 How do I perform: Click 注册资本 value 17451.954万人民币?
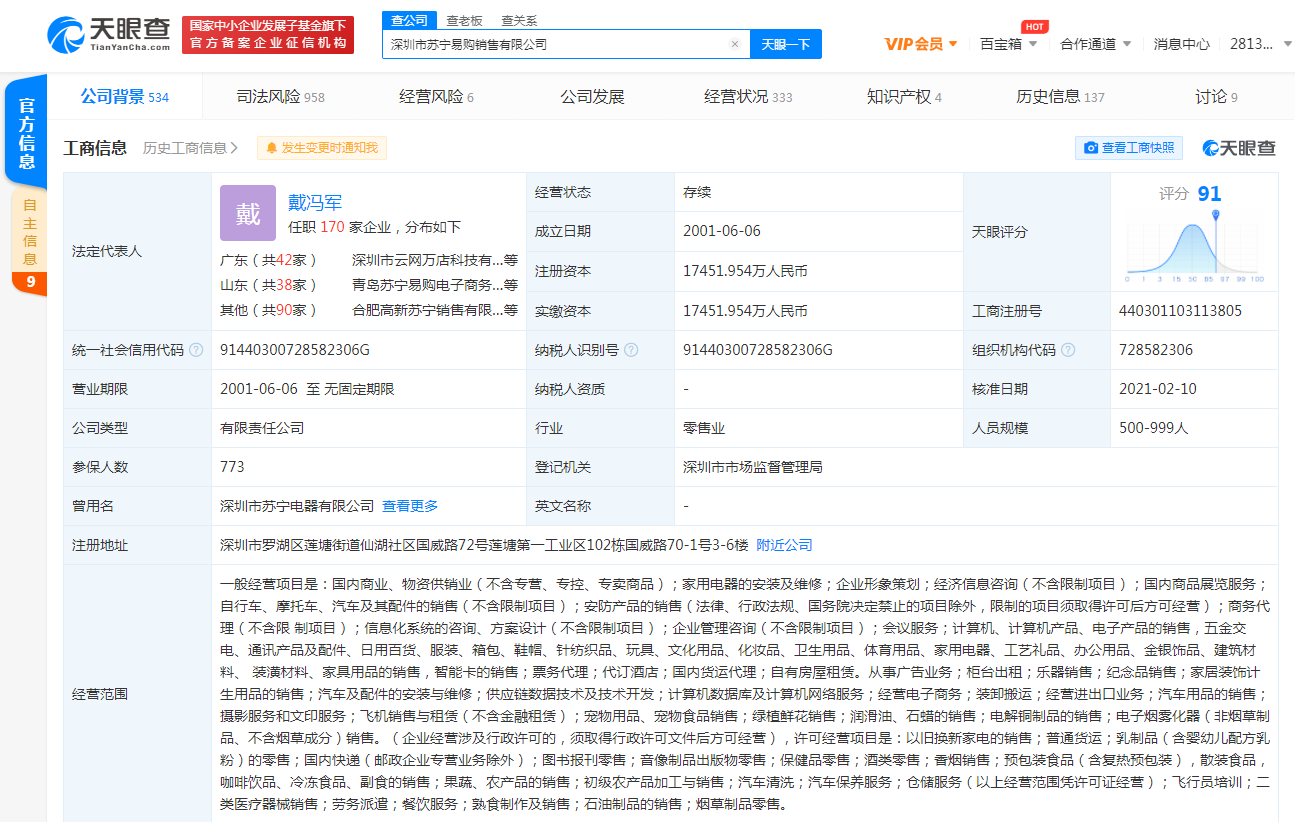click(x=745, y=271)
